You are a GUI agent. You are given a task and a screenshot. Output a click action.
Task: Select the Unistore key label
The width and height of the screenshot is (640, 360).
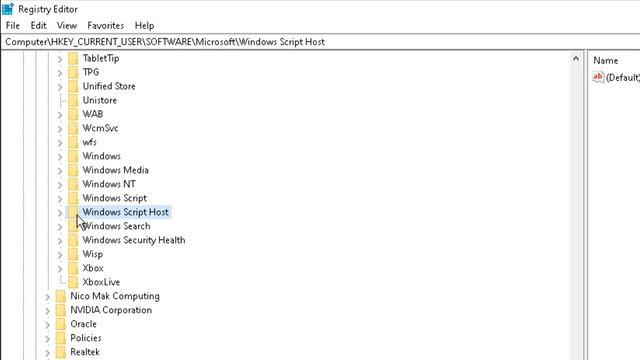coord(100,100)
